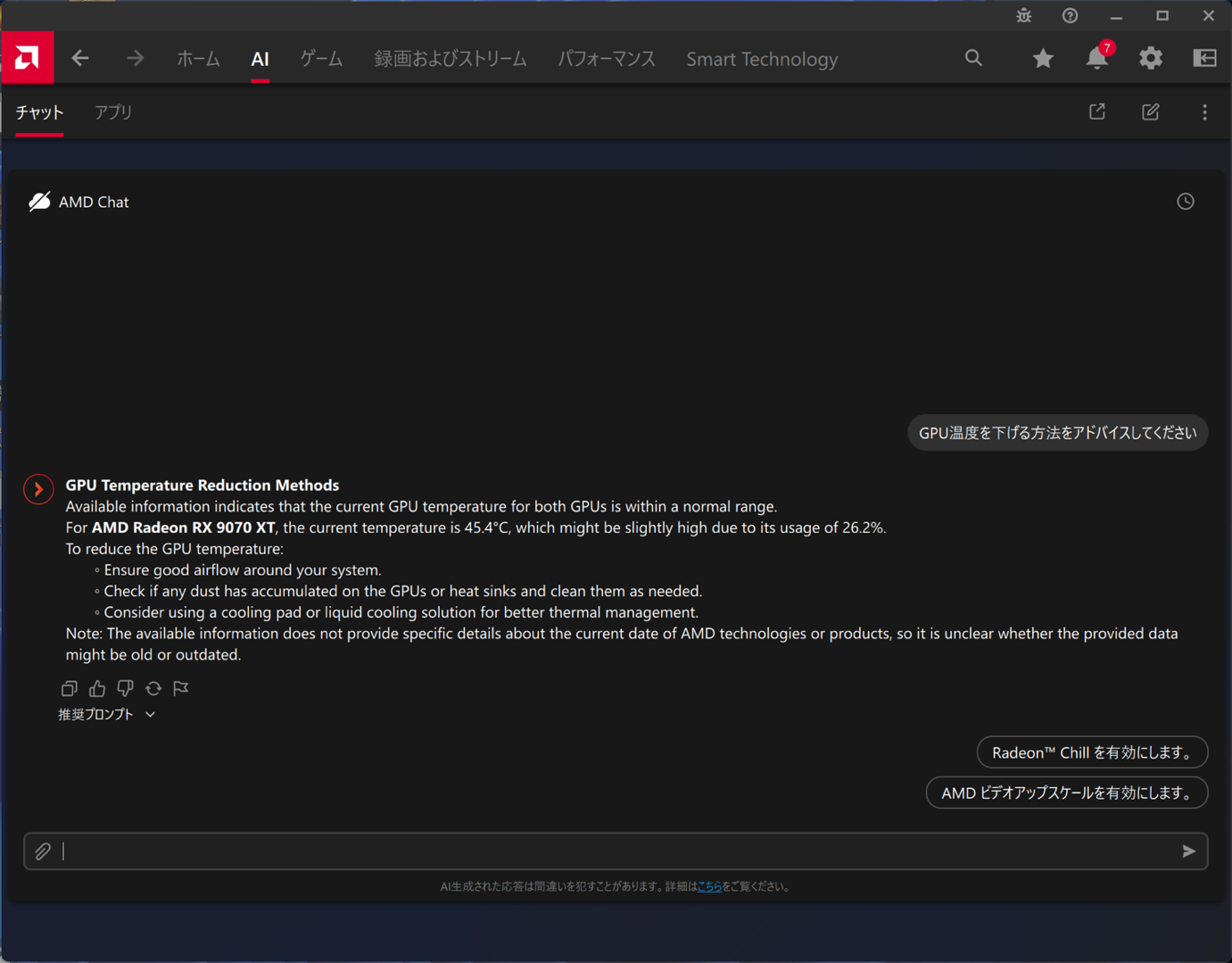Send the message with arrow icon

click(1188, 851)
